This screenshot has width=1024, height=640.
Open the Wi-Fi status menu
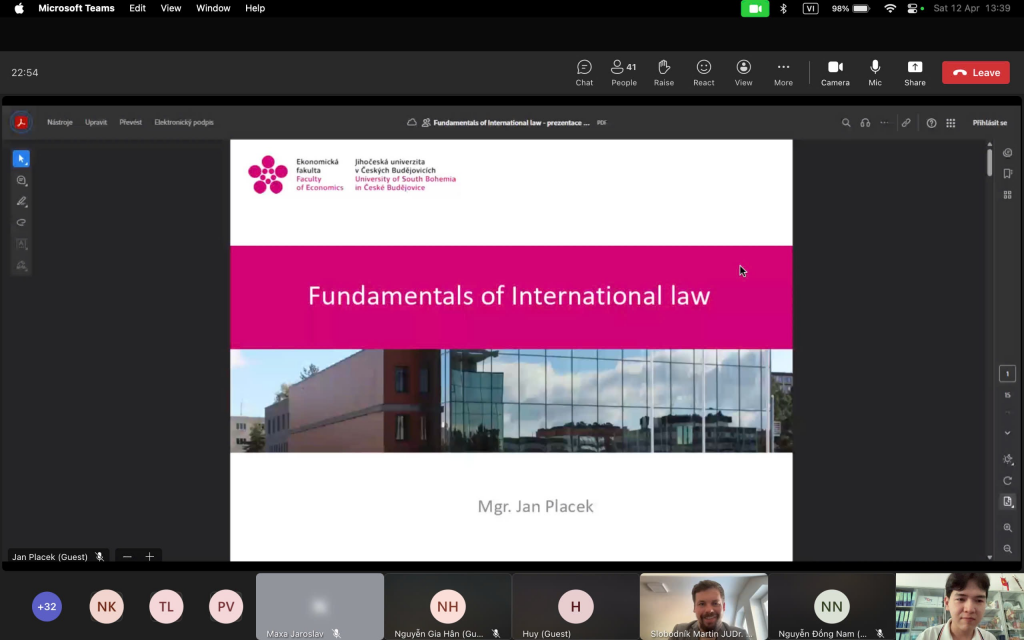[x=889, y=8]
